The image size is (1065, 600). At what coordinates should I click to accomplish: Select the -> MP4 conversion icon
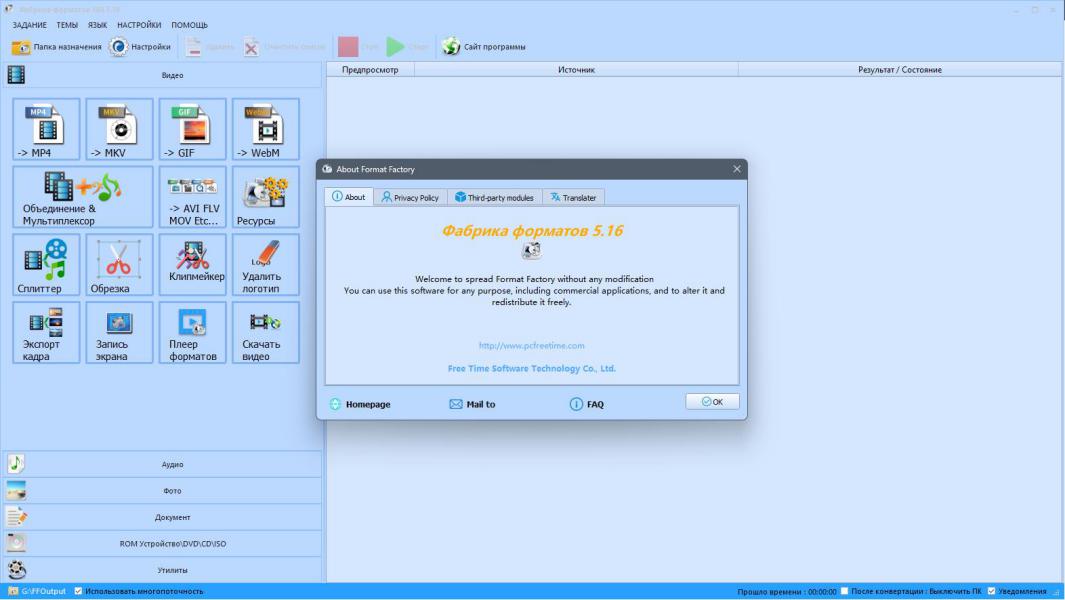click(x=46, y=129)
